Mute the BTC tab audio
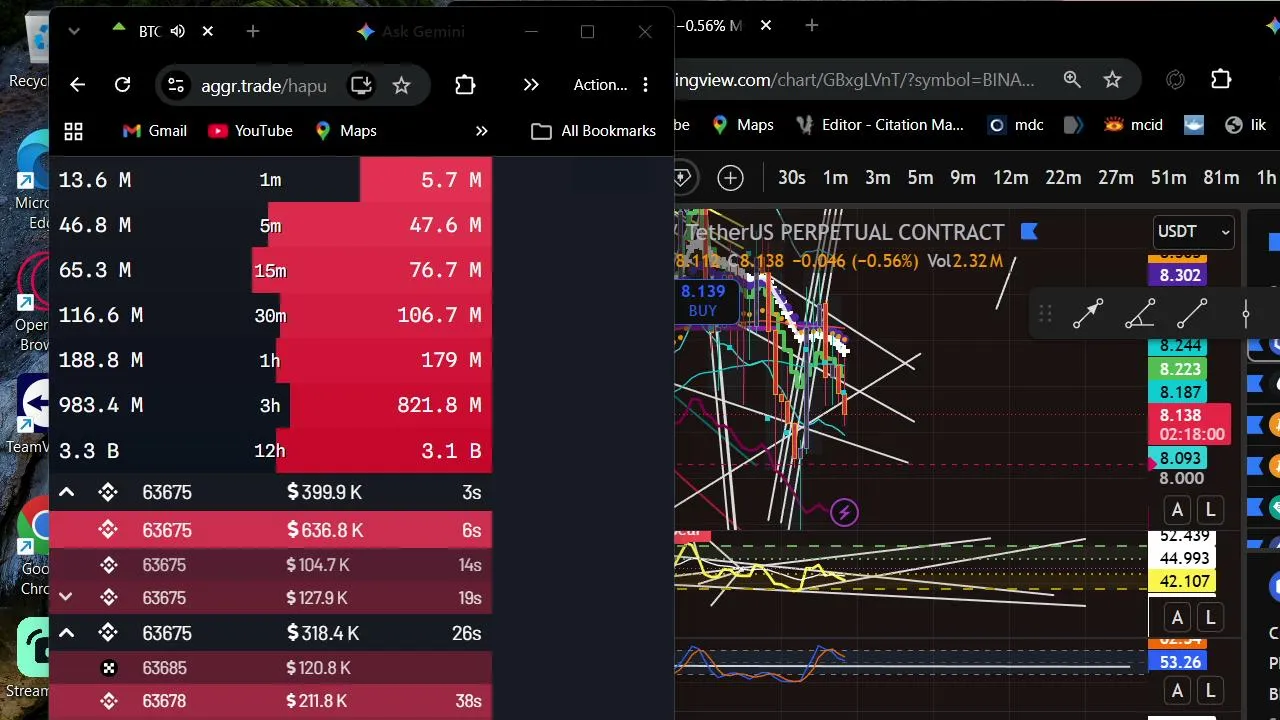1280x720 pixels. click(178, 31)
